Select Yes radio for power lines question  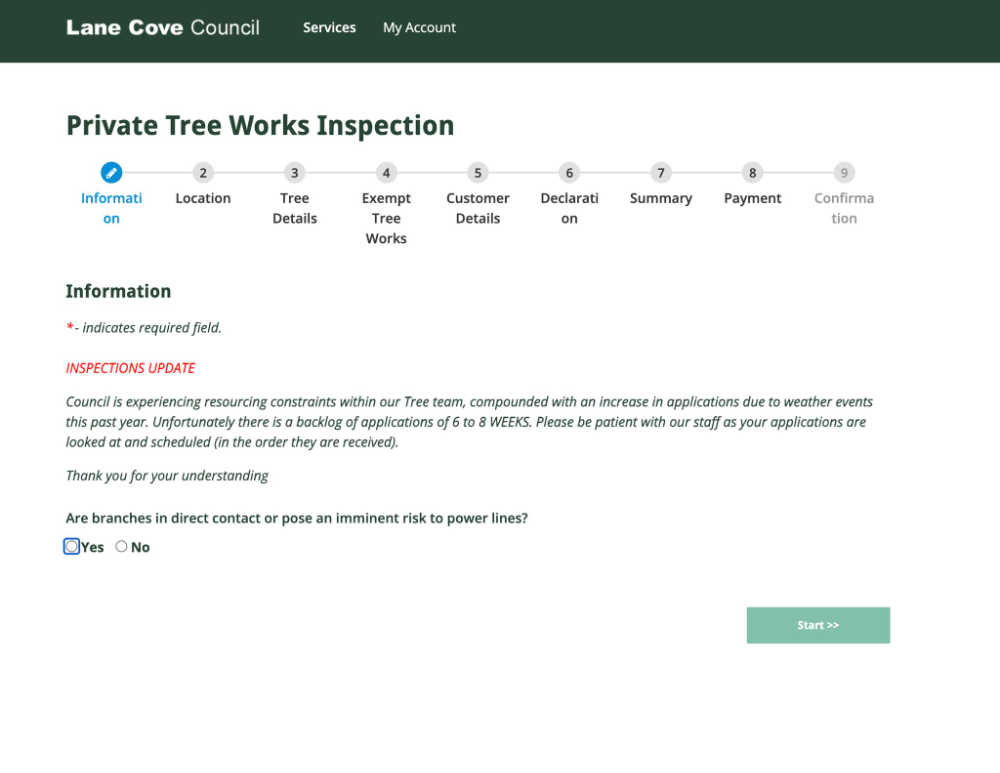(72, 547)
